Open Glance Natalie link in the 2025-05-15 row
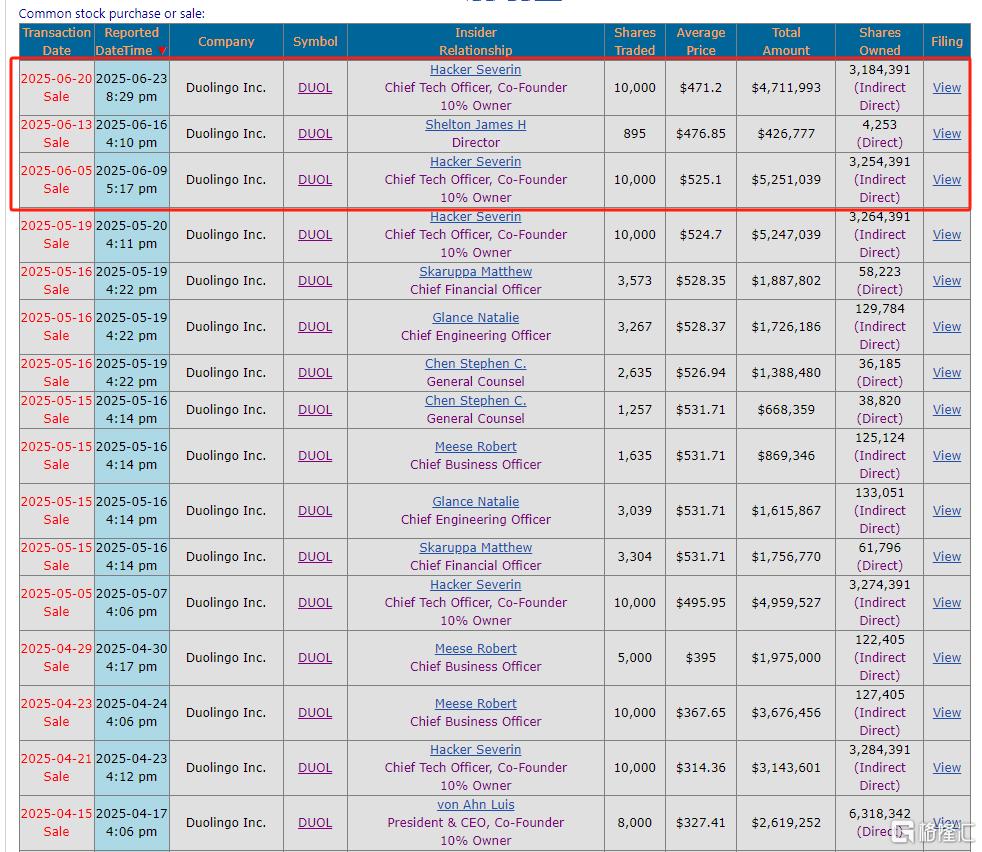The width and height of the screenshot is (982, 852). coord(475,502)
